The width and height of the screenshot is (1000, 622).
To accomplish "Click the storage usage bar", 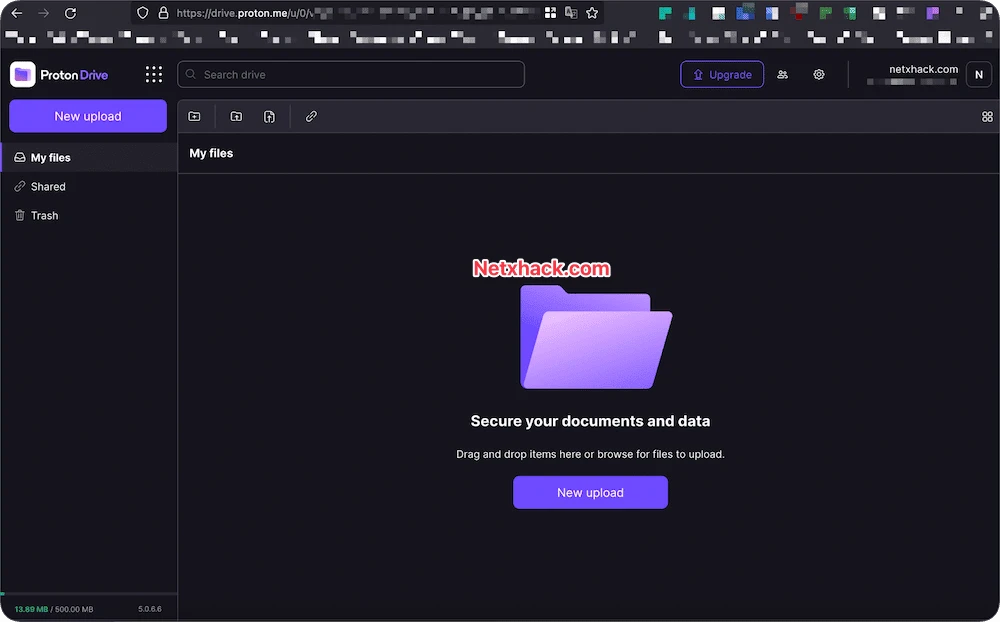I will 89,594.
